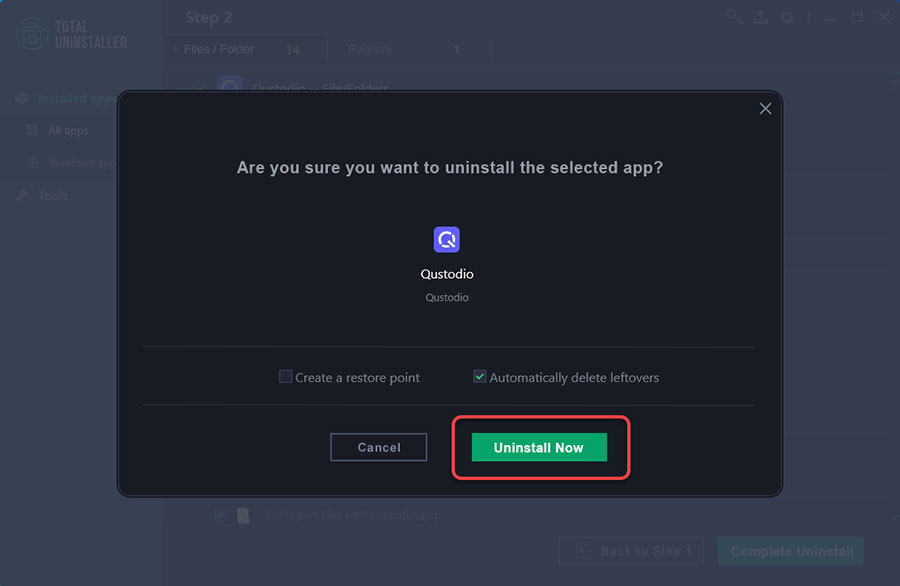Image resolution: width=900 pixels, height=586 pixels.
Task: Select the Tools wrench icon
Action: (x=22, y=195)
